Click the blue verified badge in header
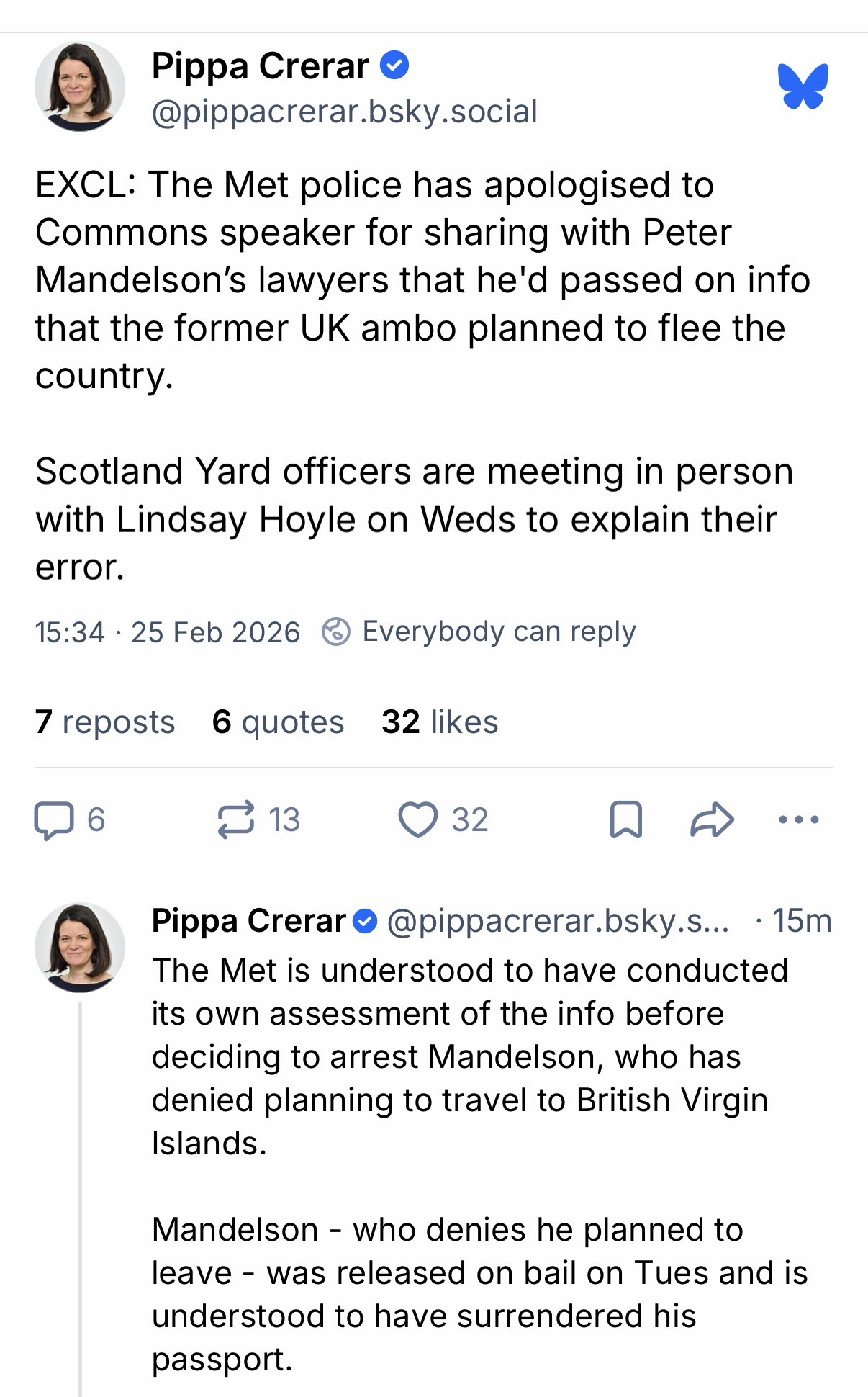The width and height of the screenshot is (868, 1397). coord(394,66)
